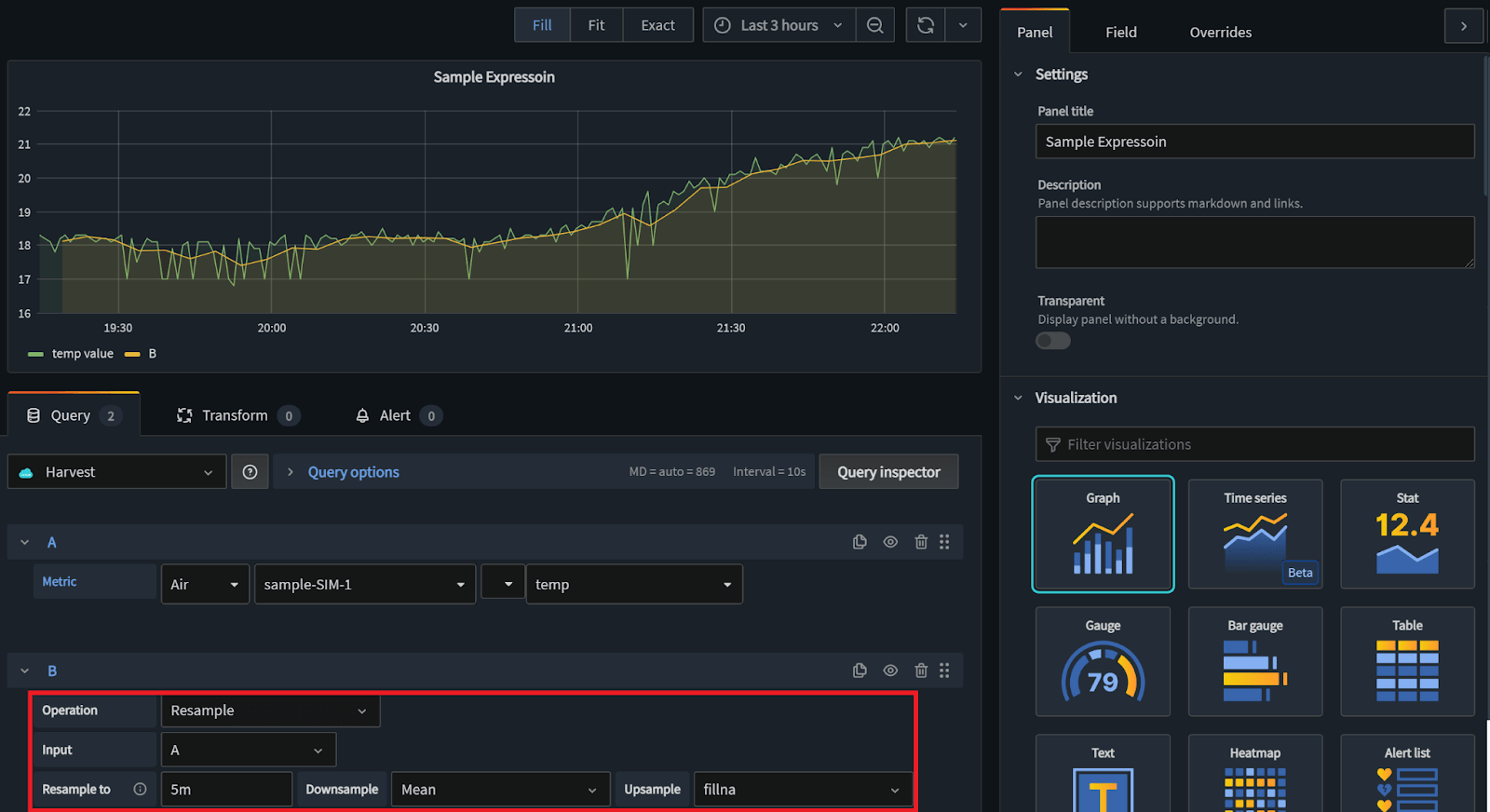
Task: Delete query B with the trash icon
Action: (921, 670)
